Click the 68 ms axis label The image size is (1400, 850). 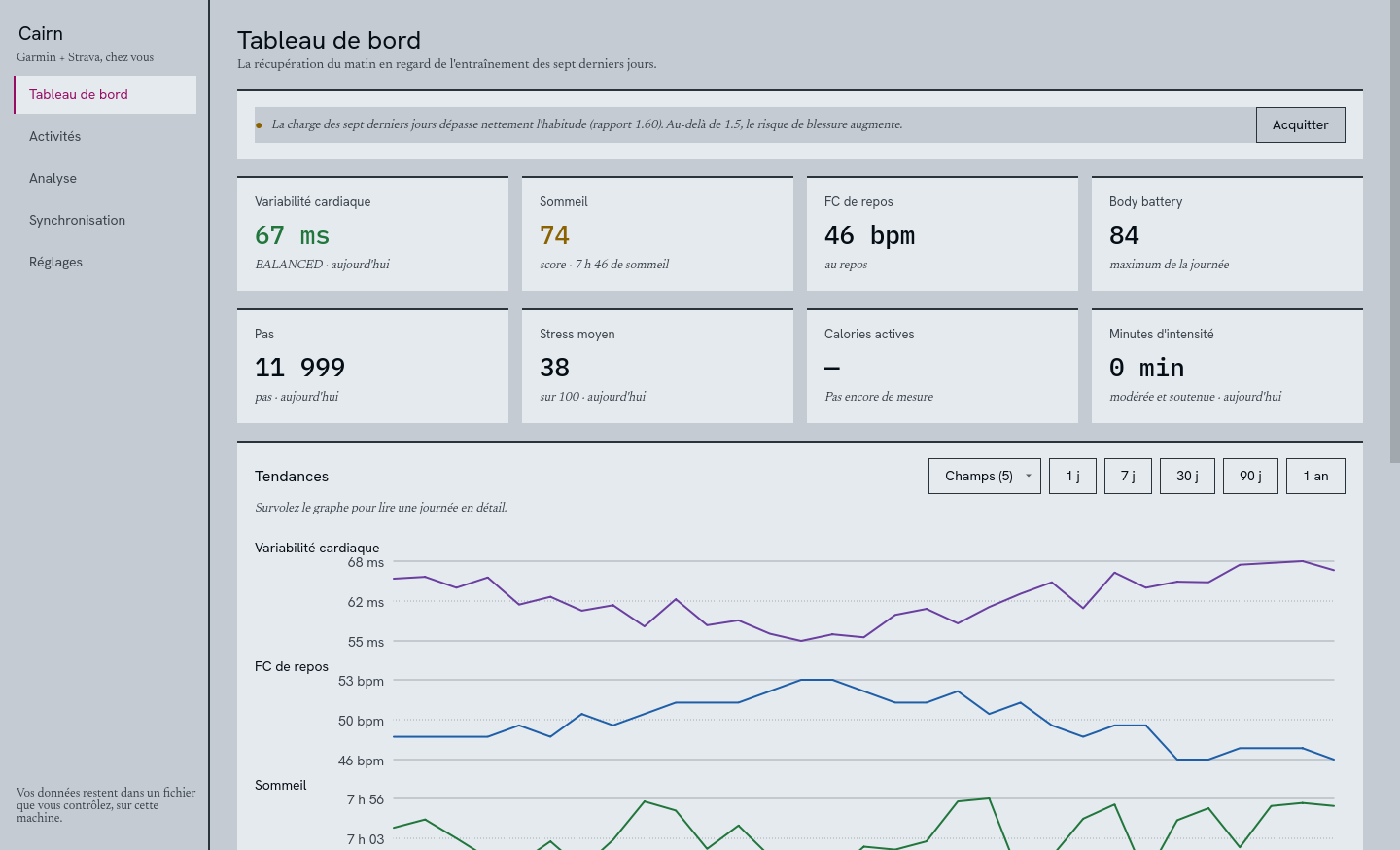pos(366,562)
